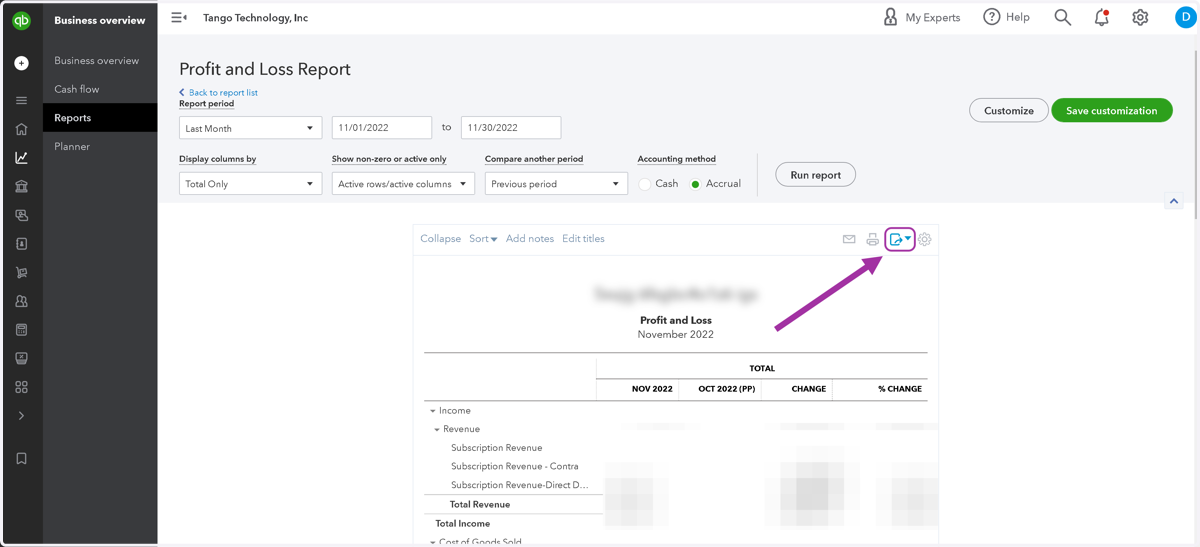Open the four-squares Apps icon in sidebar

(21, 387)
